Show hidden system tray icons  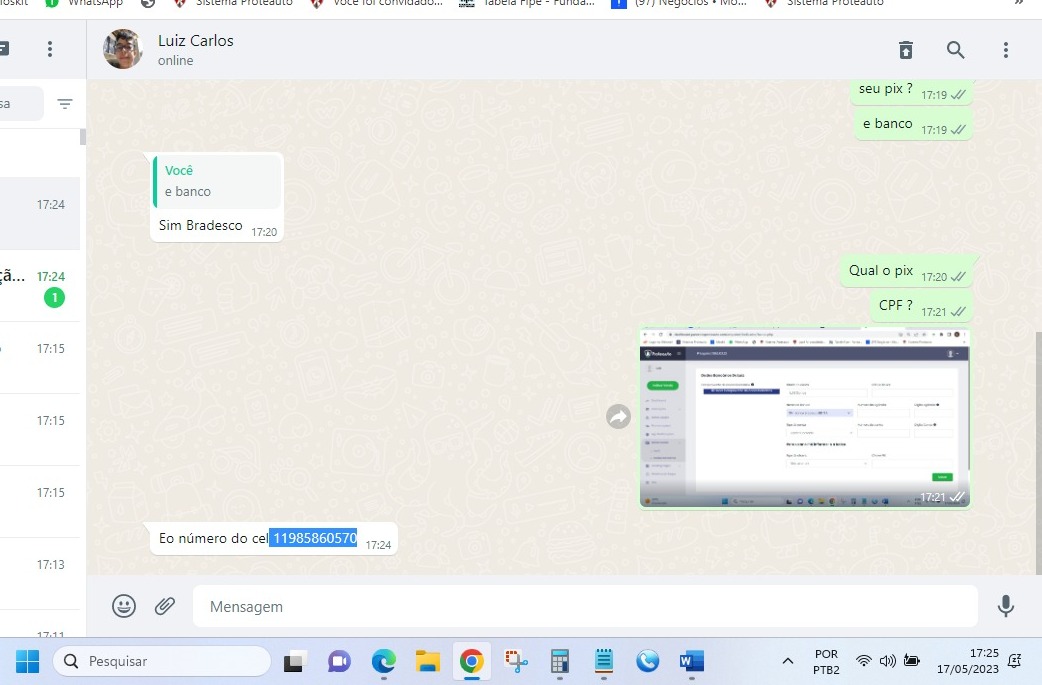pos(788,661)
